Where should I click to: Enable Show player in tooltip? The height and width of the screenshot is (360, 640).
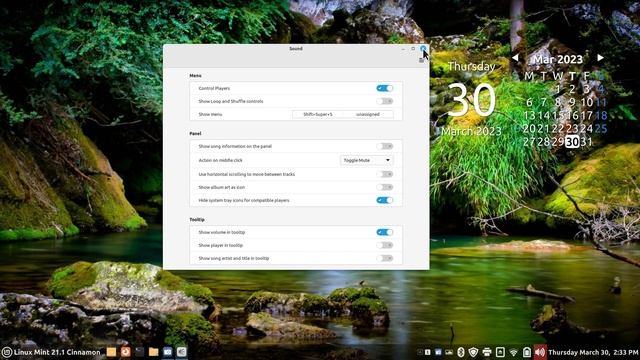pos(384,245)
